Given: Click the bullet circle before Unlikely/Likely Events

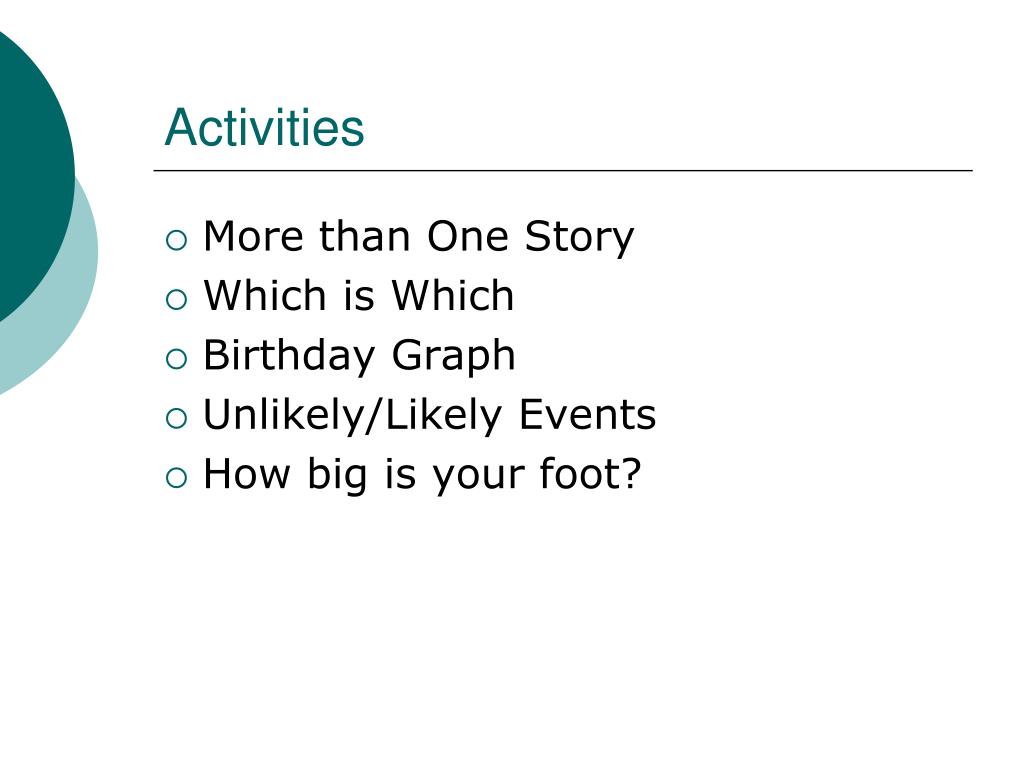Looking at the screenshot, I should (176, 419).
